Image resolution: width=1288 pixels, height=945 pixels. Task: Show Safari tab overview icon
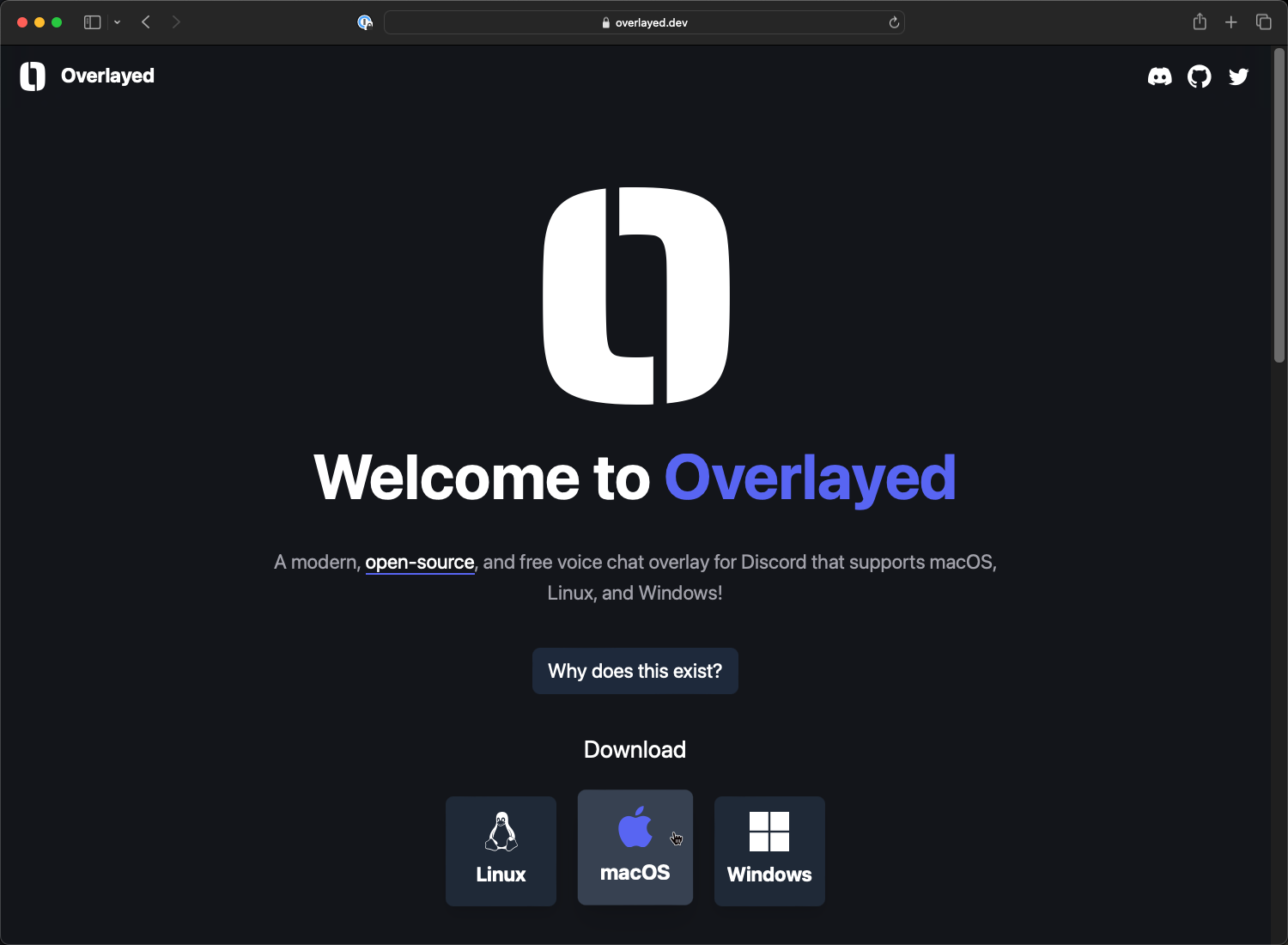point(1263,22)
